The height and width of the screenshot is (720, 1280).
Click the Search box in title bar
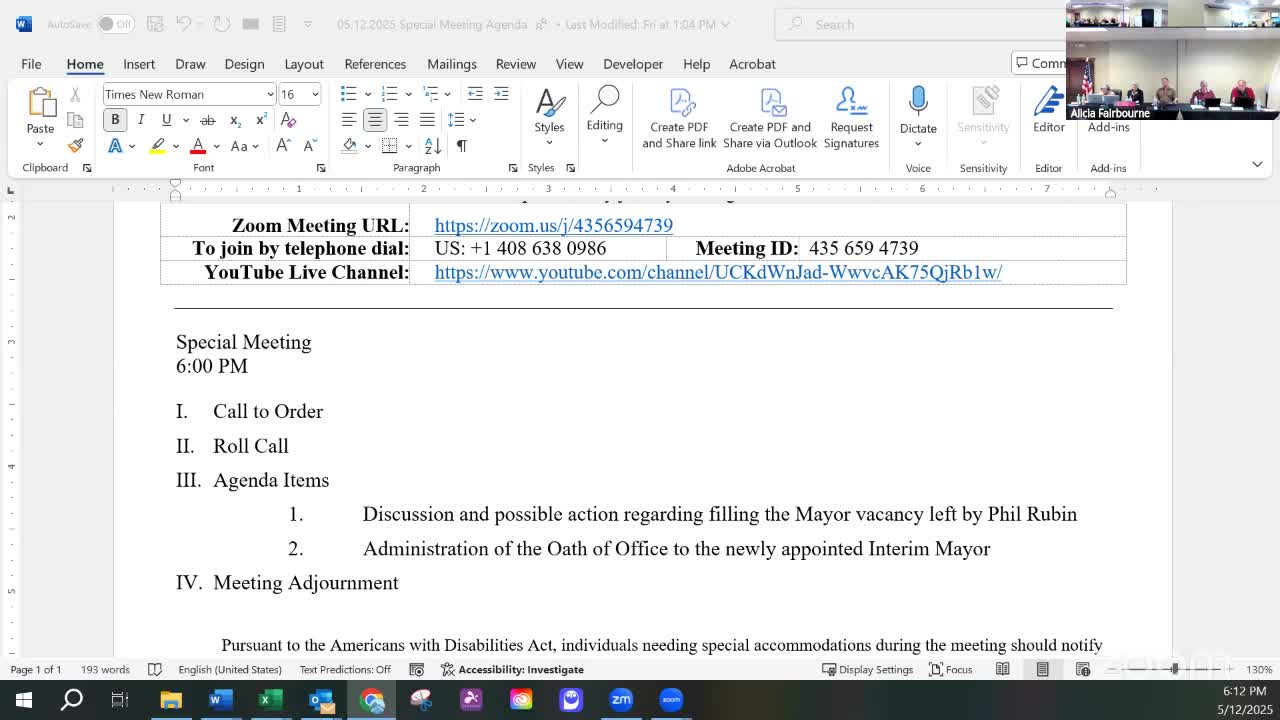click(x=920, y=24)
